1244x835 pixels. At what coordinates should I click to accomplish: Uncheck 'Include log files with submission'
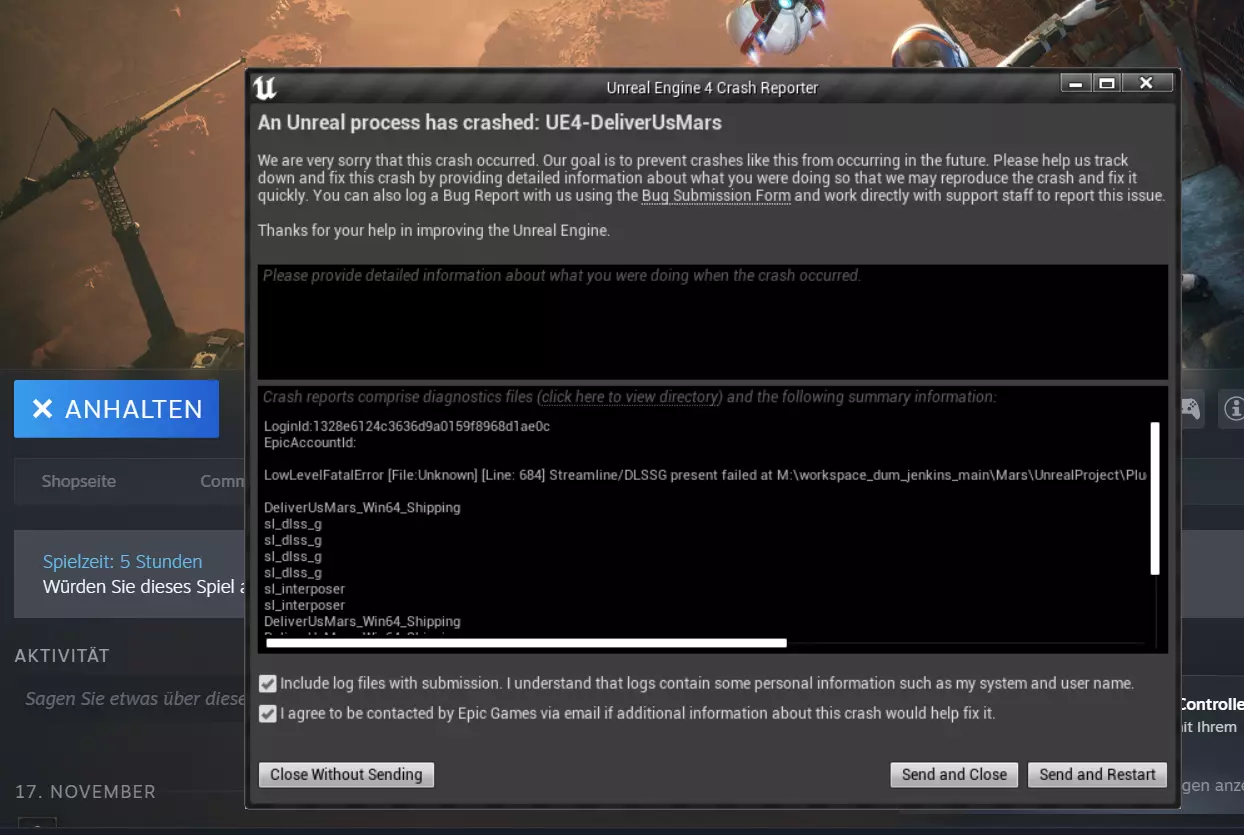coord(267,684)
